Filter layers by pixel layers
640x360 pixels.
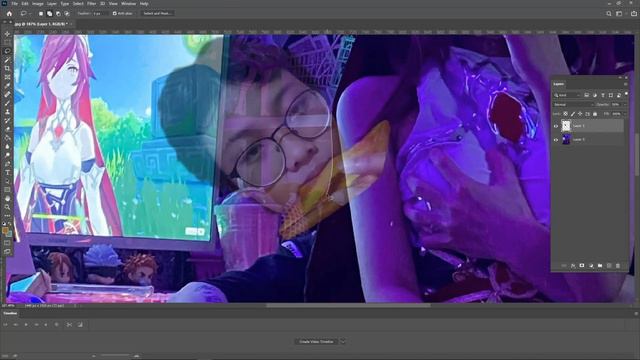coord(587,95)
